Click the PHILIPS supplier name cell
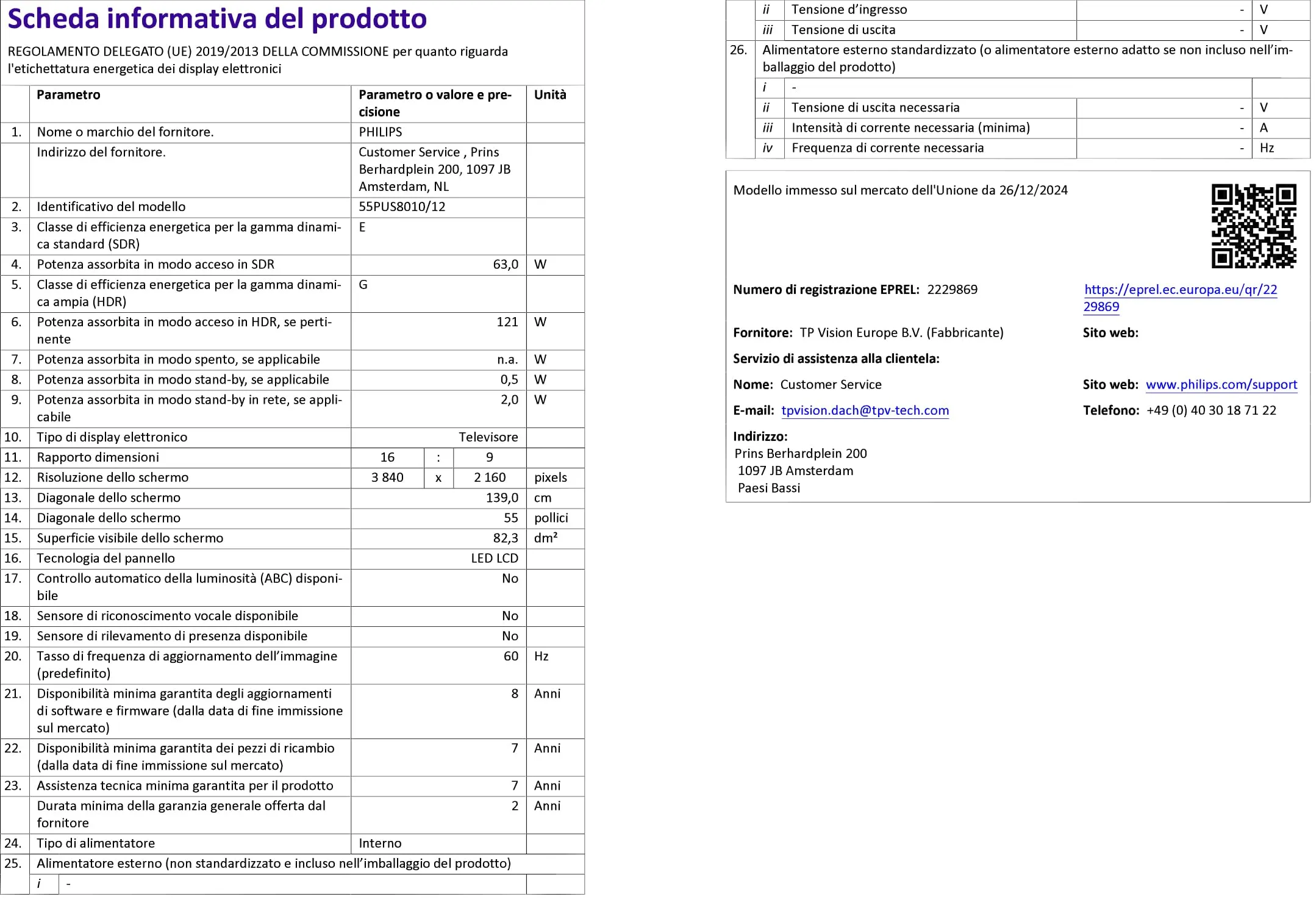The image size is (1316, 908). coord(381,132)
